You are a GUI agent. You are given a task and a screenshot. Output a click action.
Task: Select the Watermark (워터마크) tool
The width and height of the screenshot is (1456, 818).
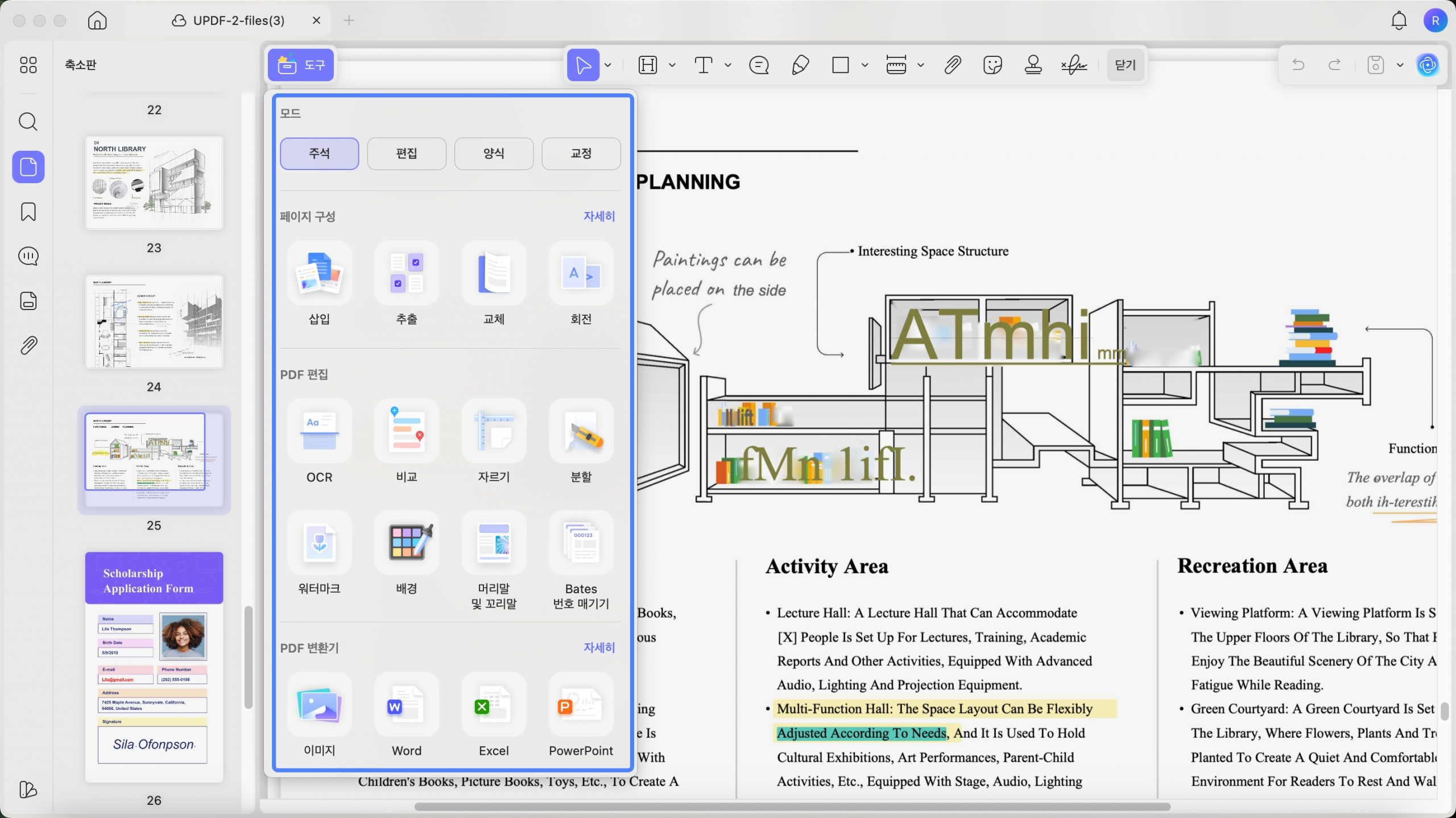click(319, 543)
